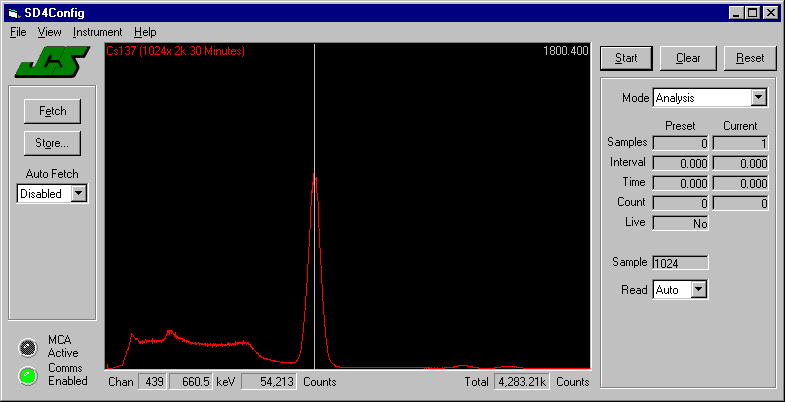Open the Help menu
This screenshot has width=785, height=402.
point(145,32)
